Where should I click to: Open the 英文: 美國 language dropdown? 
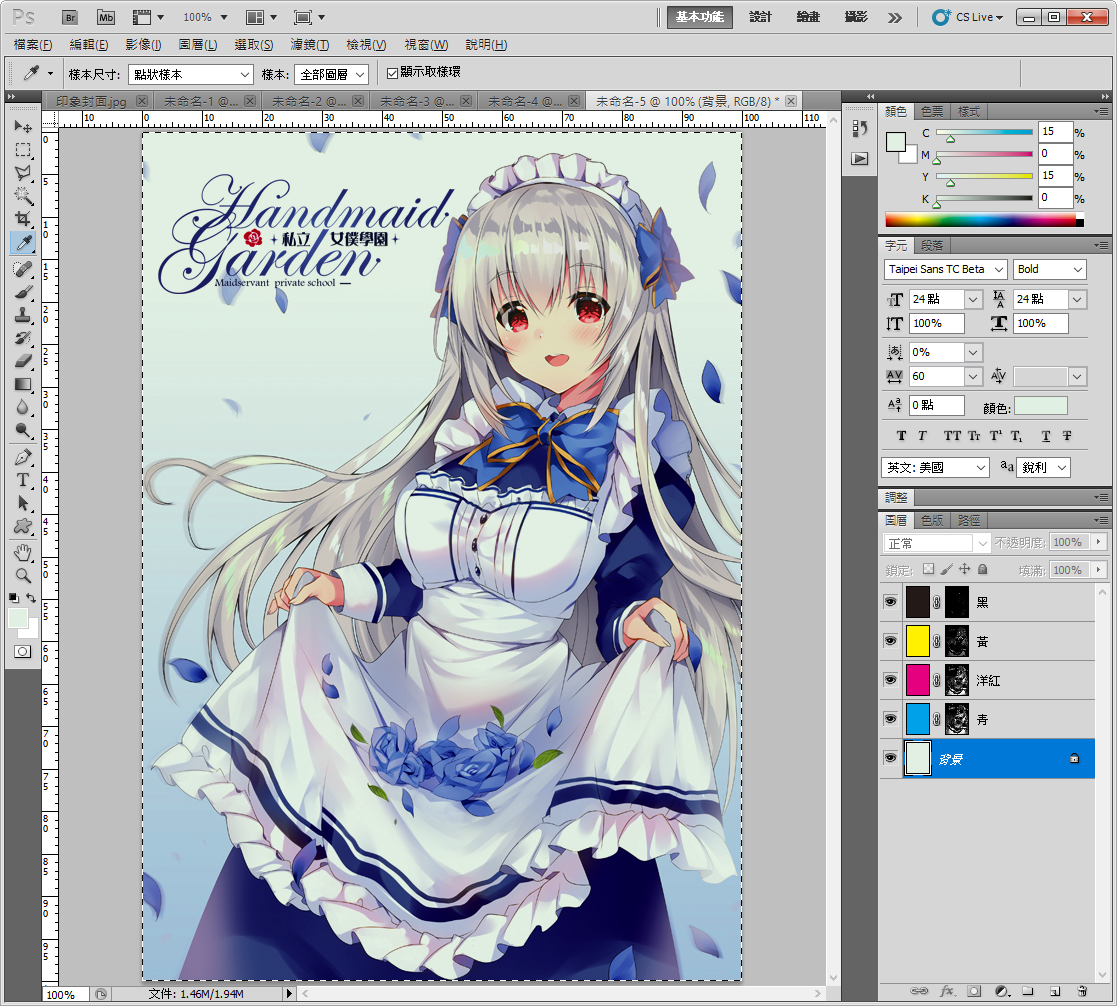click(x=936, y=467)
